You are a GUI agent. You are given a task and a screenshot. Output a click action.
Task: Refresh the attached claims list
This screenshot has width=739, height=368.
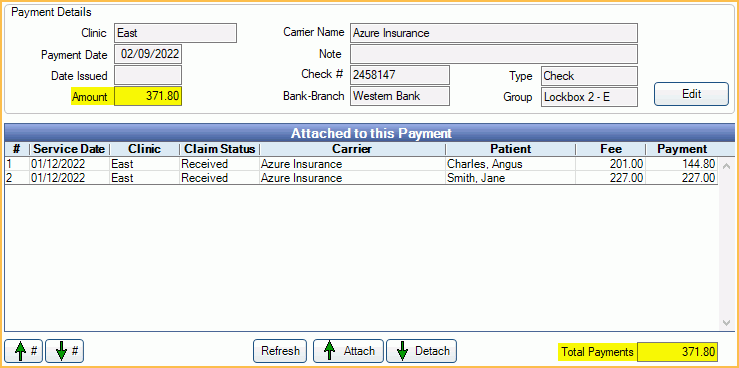coord(280,351)
